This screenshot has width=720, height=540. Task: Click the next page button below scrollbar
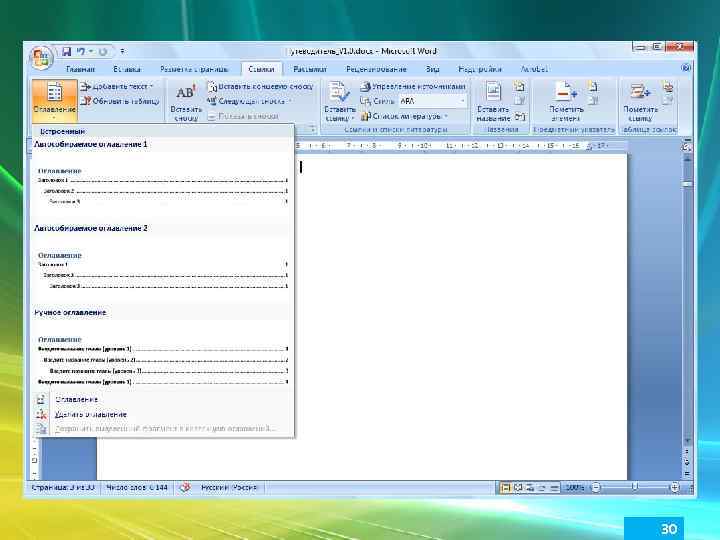[687, 473]
